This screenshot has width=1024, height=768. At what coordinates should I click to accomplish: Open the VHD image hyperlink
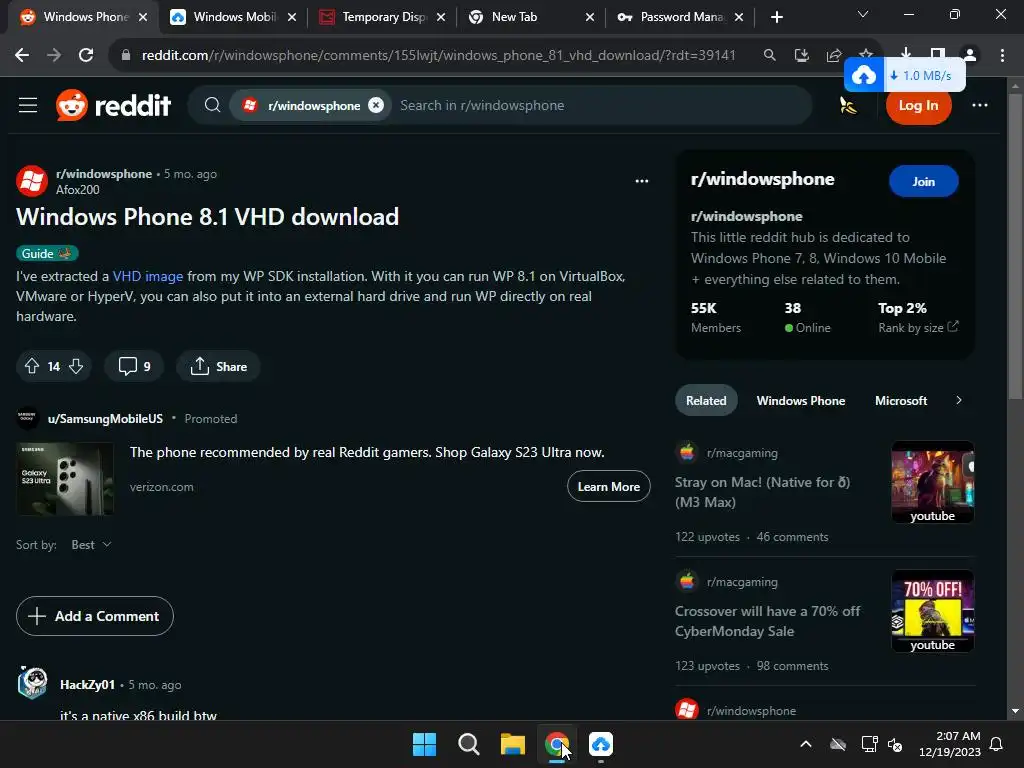148,276
